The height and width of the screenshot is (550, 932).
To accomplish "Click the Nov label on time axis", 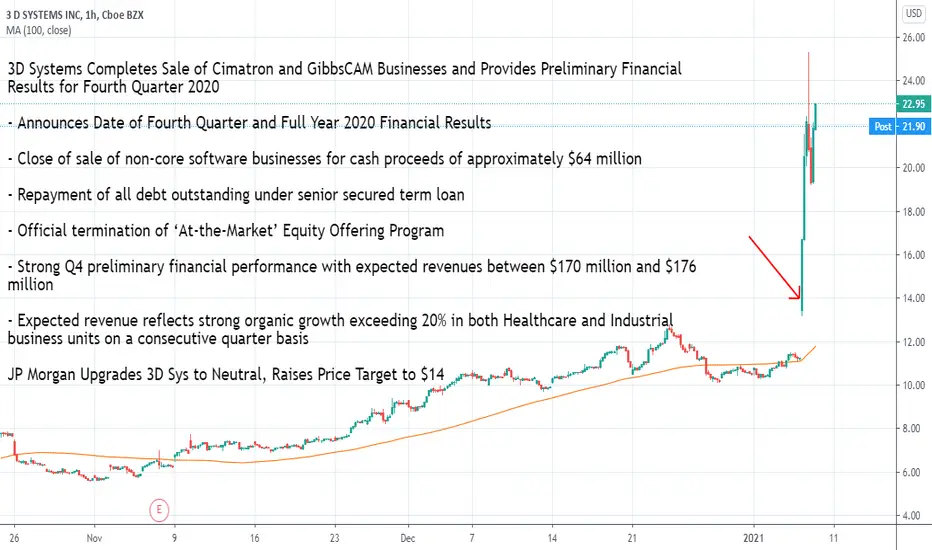I will (94, 538).
